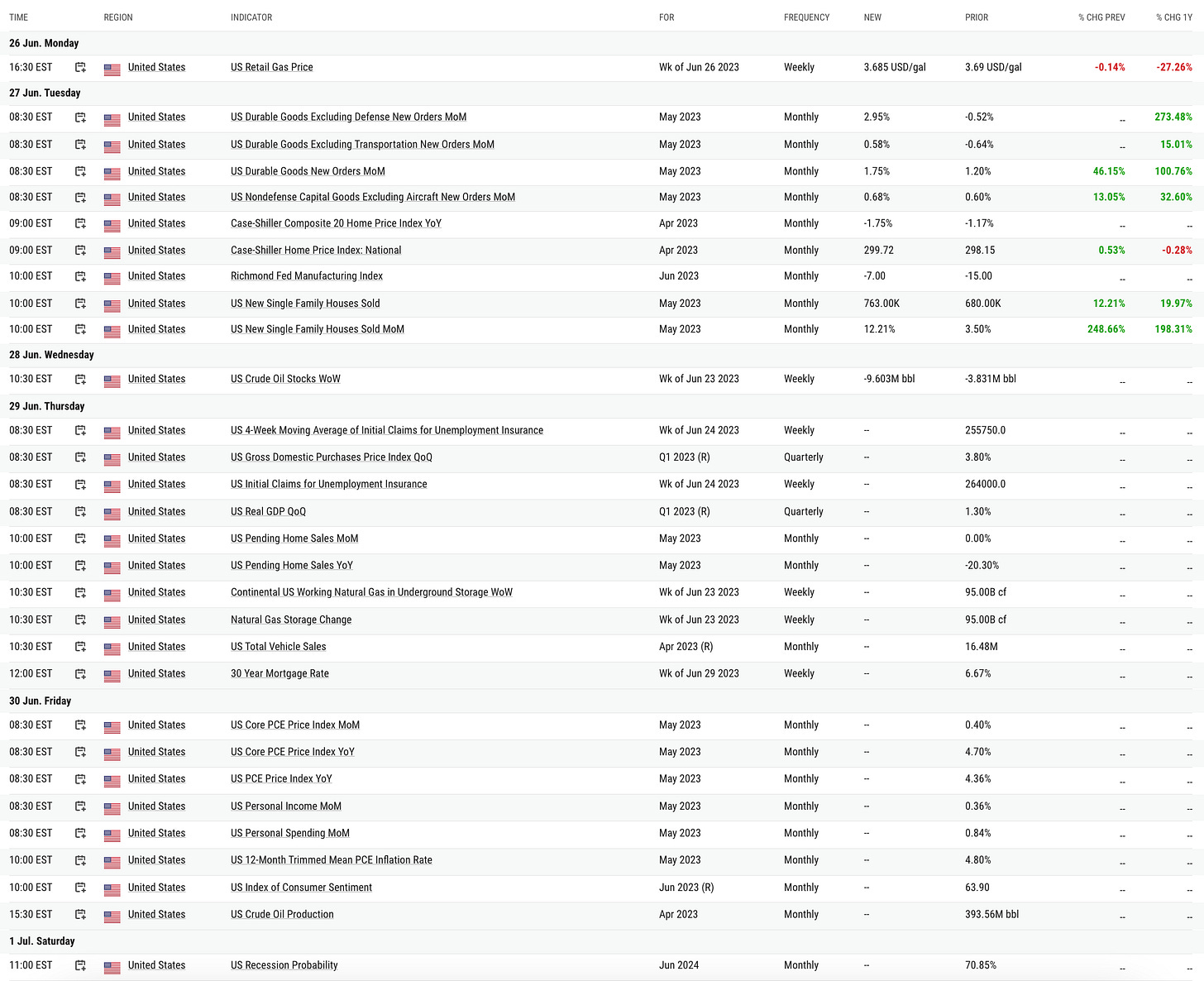Click US flag icon in Recession Probability row
1204x981 pixels.
(x=112, y=966)
